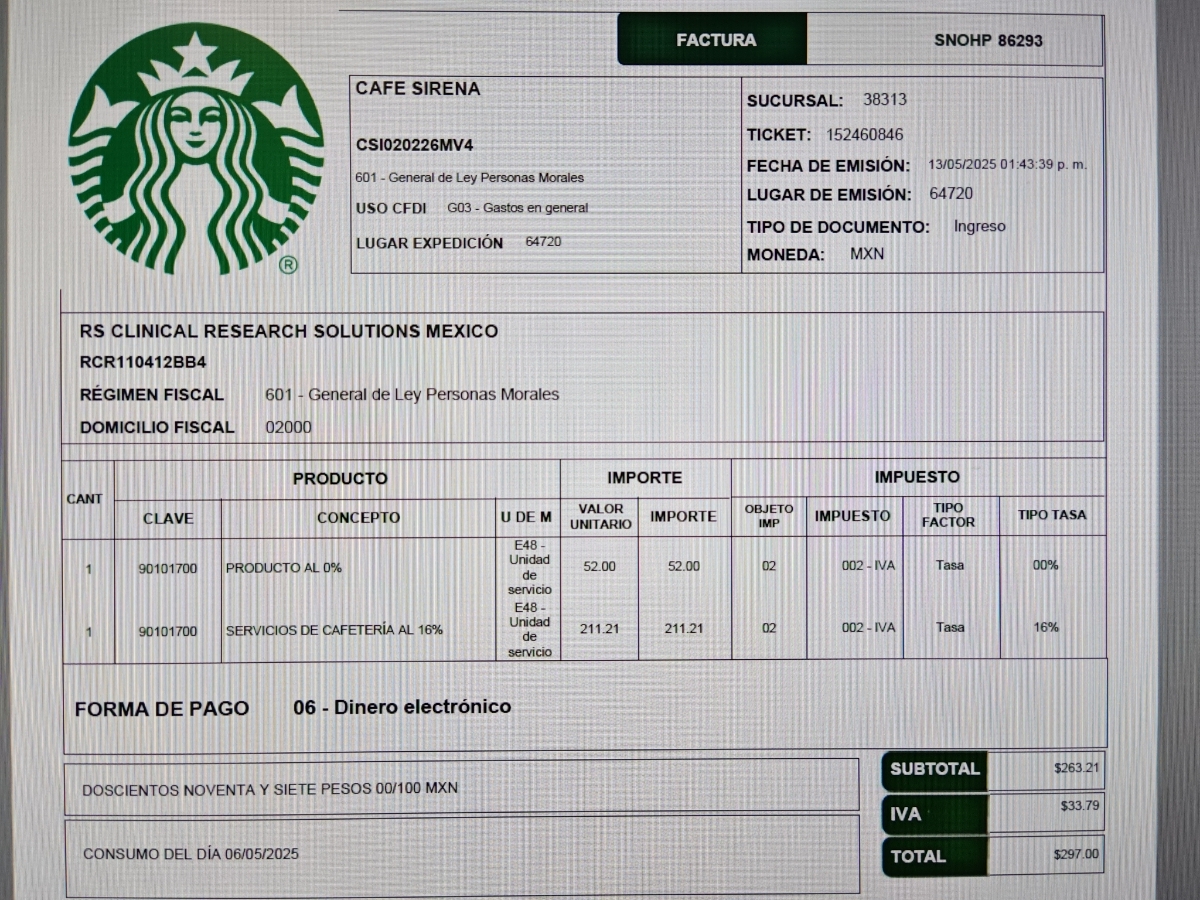
Task: Select the receiver RFC RCR110412BB4
Action: coord(143,362)
